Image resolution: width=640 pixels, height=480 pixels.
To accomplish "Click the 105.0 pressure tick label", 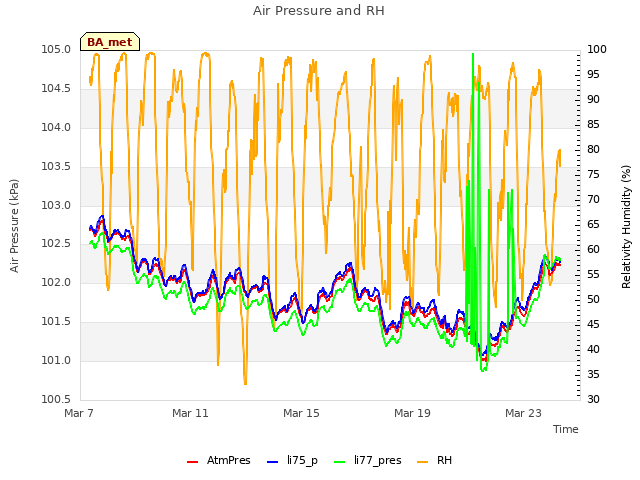I will [56, 50].
